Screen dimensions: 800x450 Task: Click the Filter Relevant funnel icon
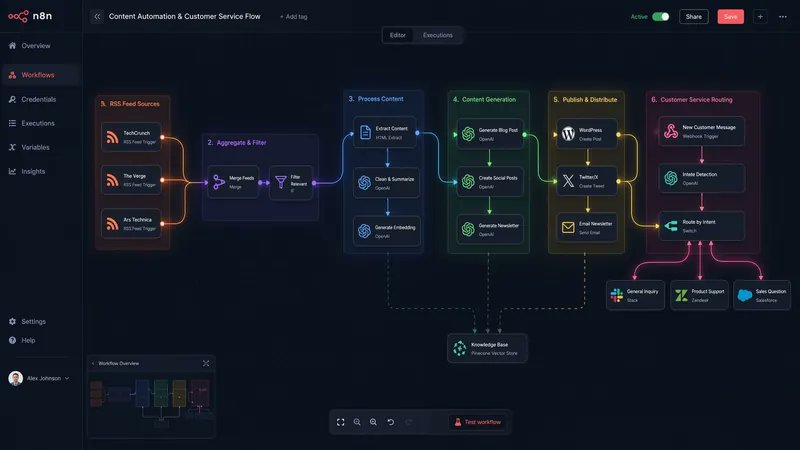(x=281, y=182)
